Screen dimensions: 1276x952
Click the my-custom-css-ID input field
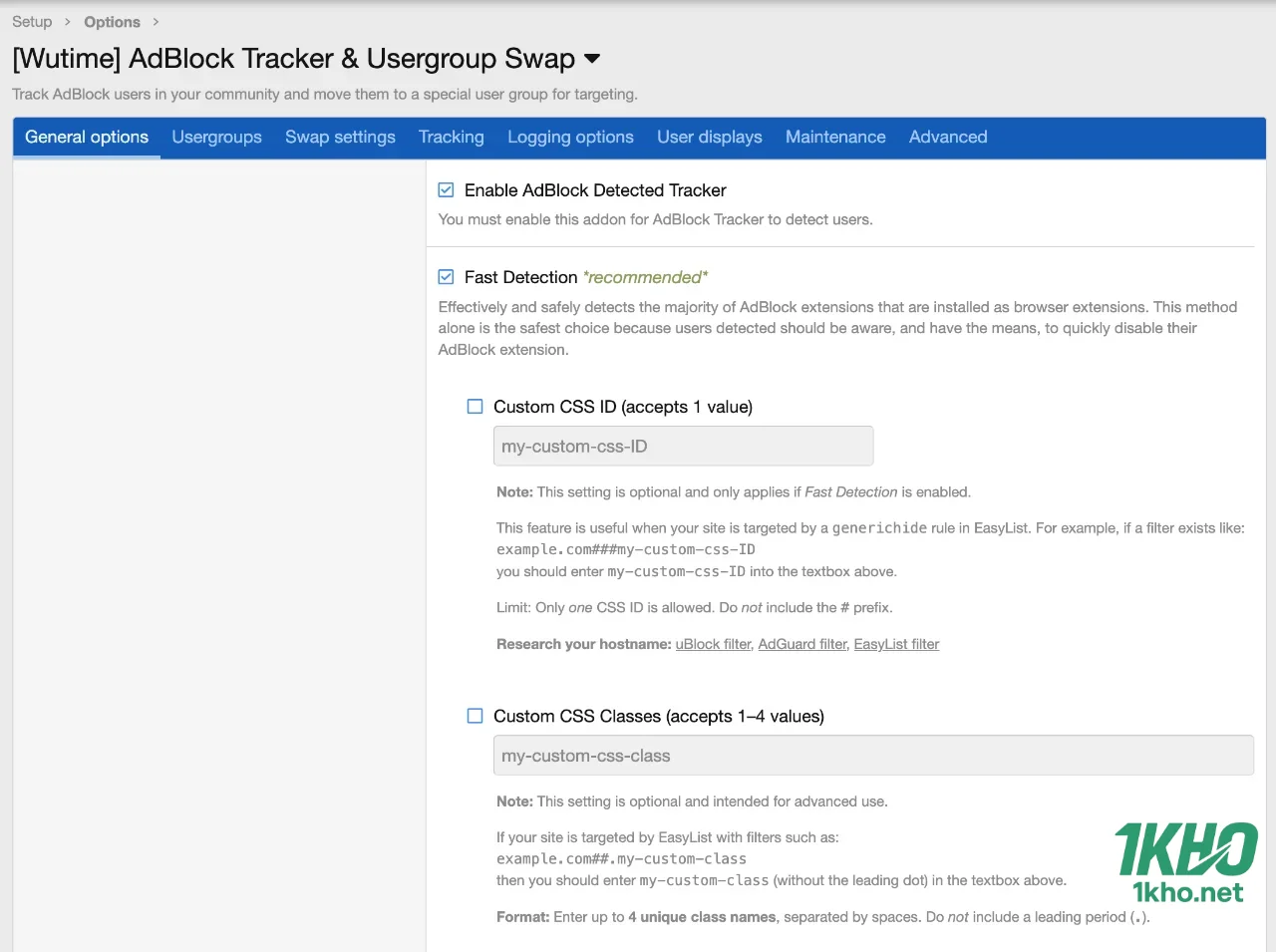click(x=683, y=446)
